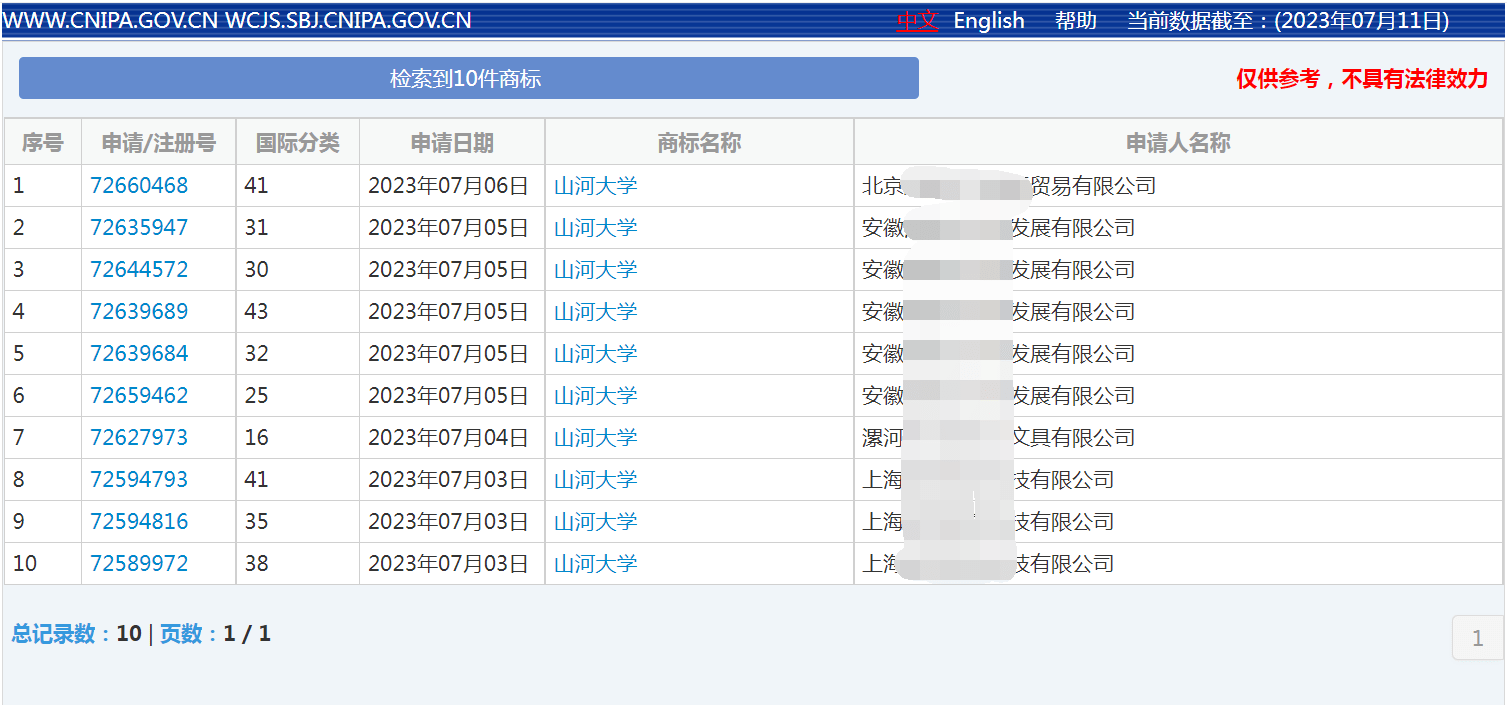Viewport: 1507px width, 705px height.
Task: Open application number 72635947
Action: [139, 228]
